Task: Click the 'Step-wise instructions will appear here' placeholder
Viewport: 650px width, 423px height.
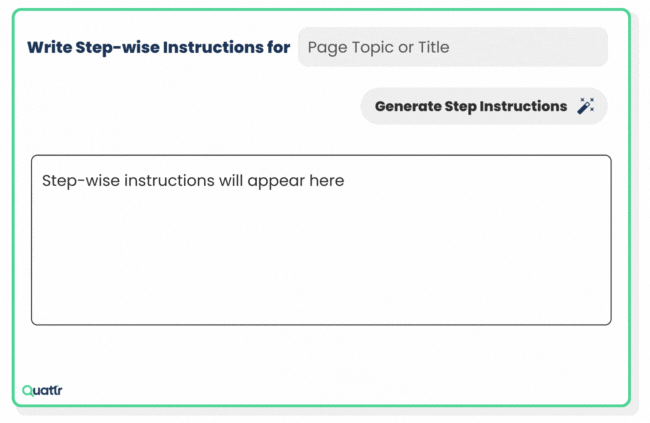Action: click(x=193, y=181)
